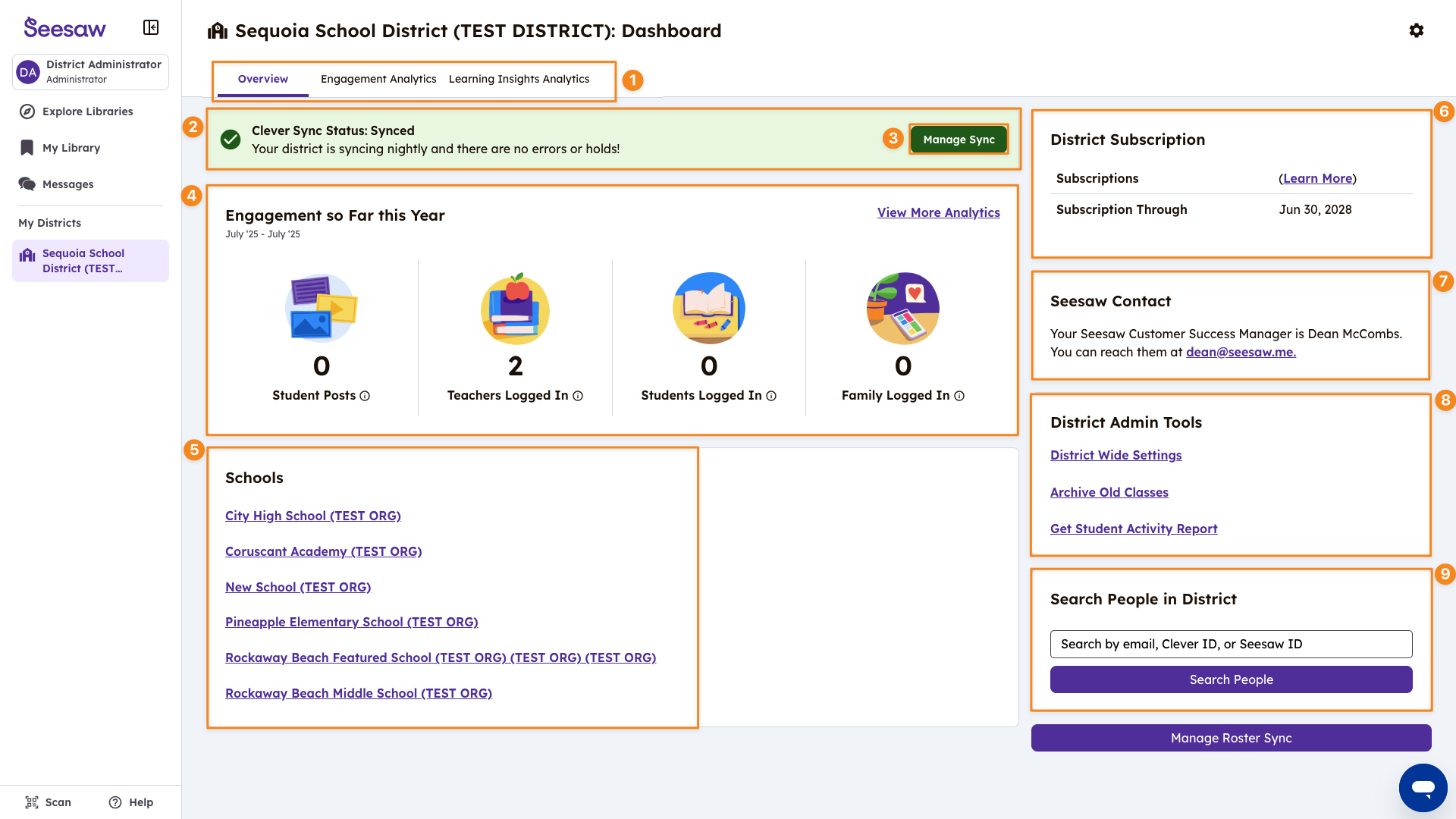Click the Manage Sync button

click(959, 140)
